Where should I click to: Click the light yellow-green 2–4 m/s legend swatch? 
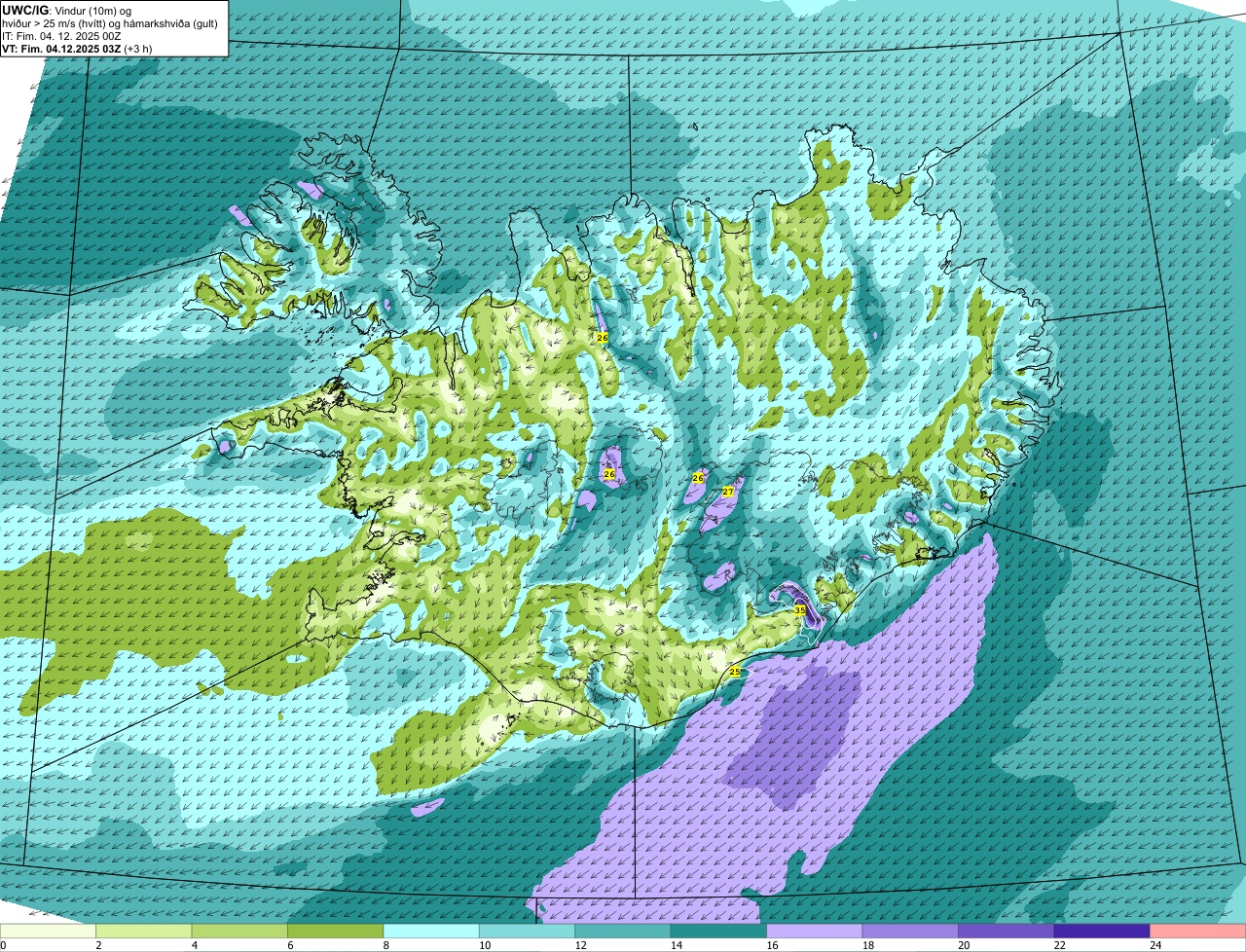144,931
